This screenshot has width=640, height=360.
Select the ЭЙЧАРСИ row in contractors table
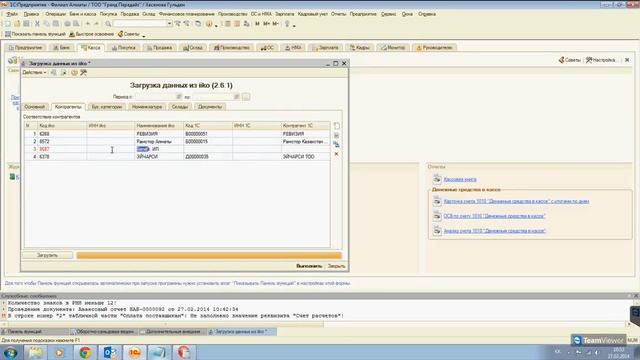(x=177, y=156)
